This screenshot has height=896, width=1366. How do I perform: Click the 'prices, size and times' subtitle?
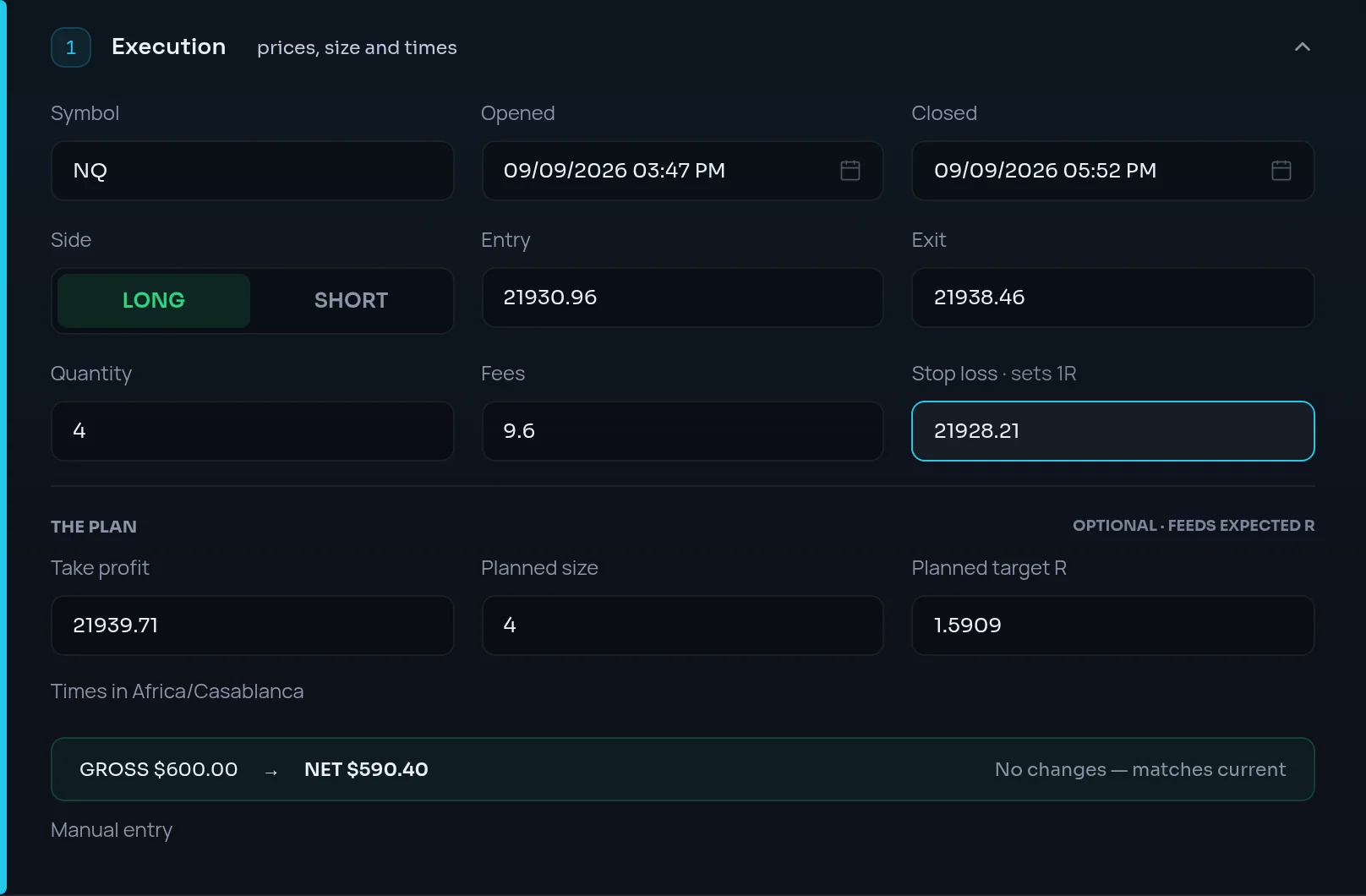(x=357, y=48)
